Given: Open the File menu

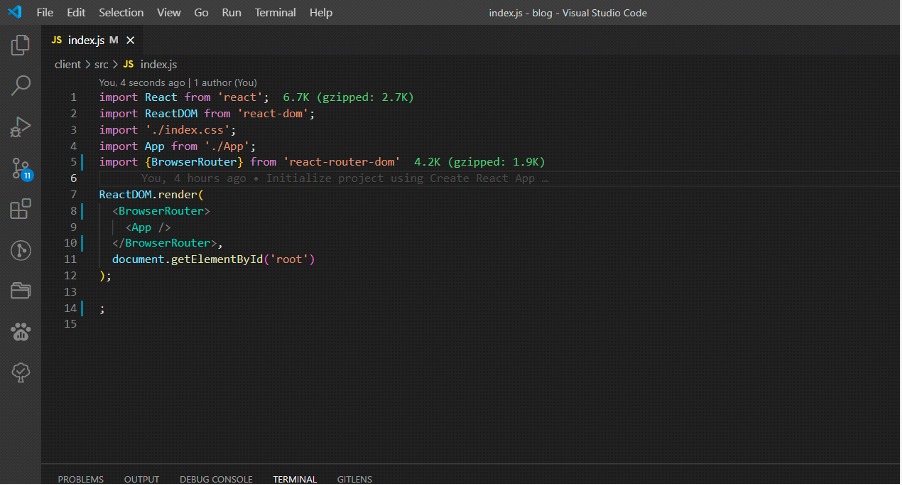Looking at the screenshot, I should coord(44,13).
